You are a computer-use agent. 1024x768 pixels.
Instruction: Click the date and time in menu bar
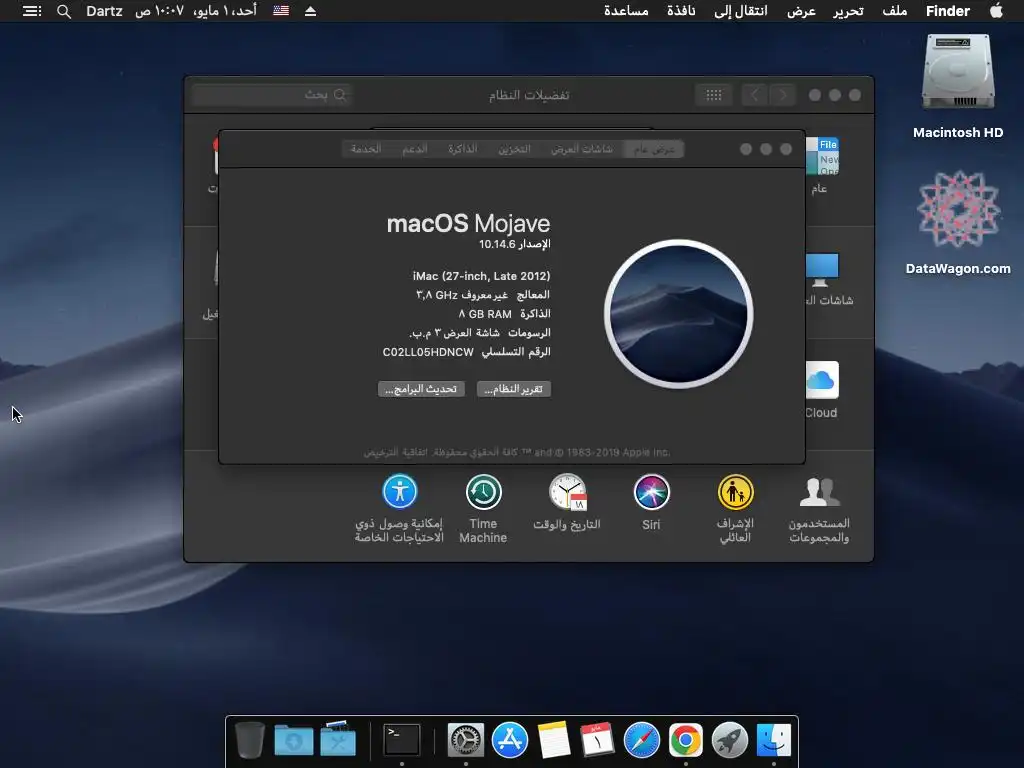point(195,11)
